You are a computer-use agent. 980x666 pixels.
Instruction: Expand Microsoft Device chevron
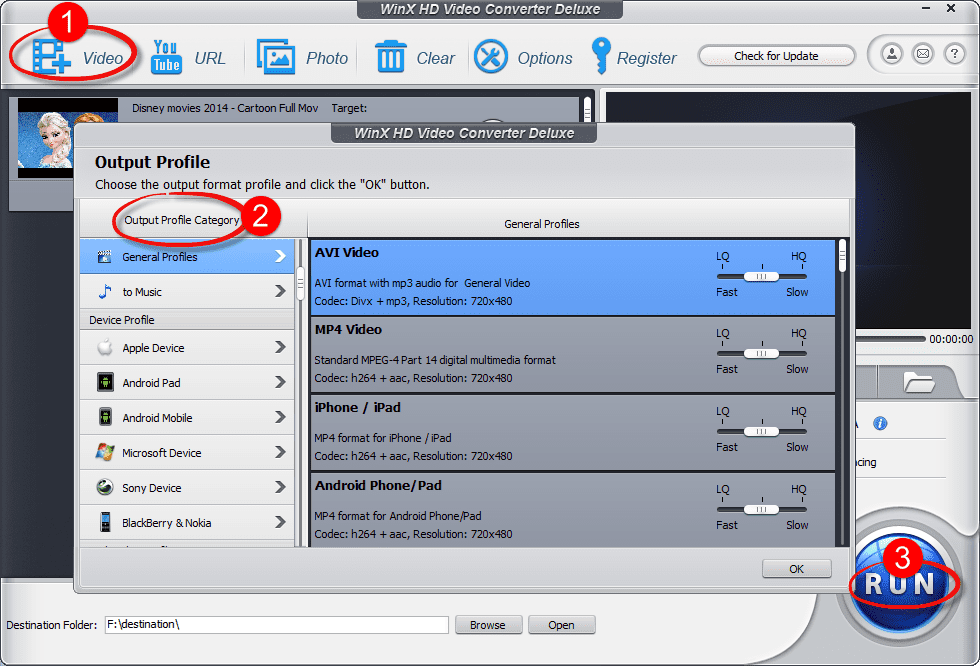tap(280, 452)
